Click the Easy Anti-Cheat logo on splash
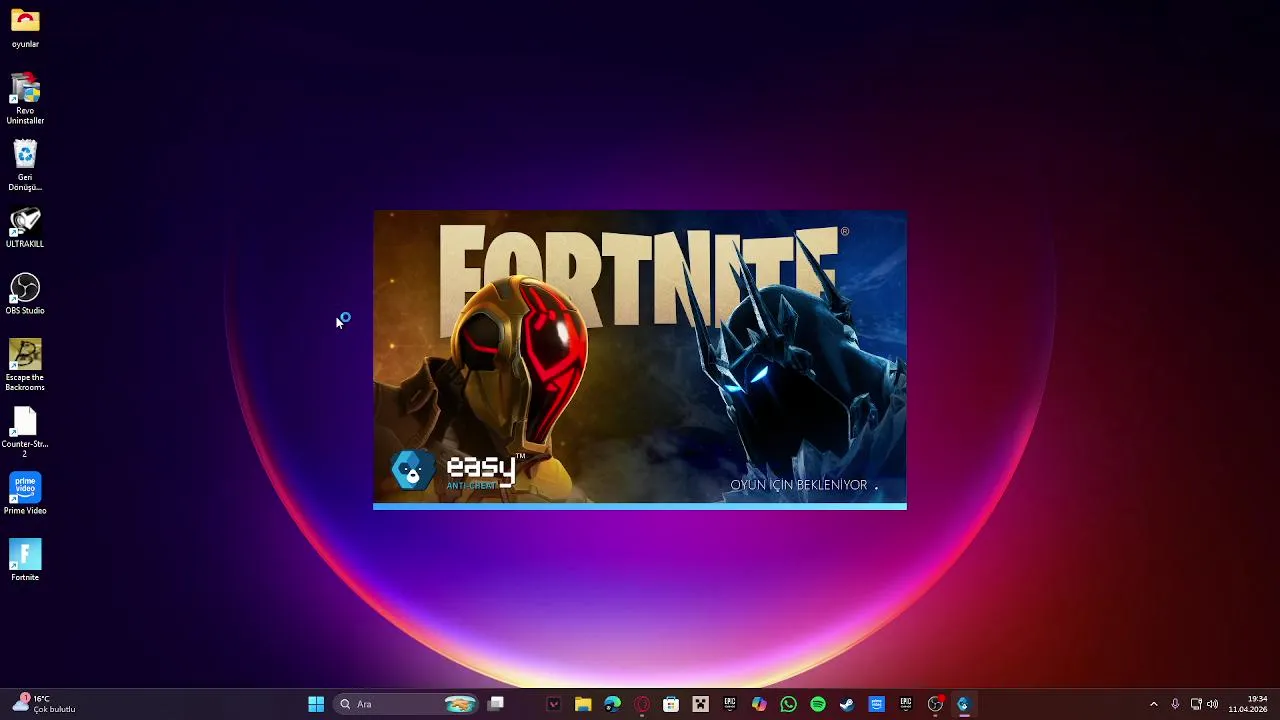Image resolution: width=1280 pixels, height=720 pixels. point(458,470)
